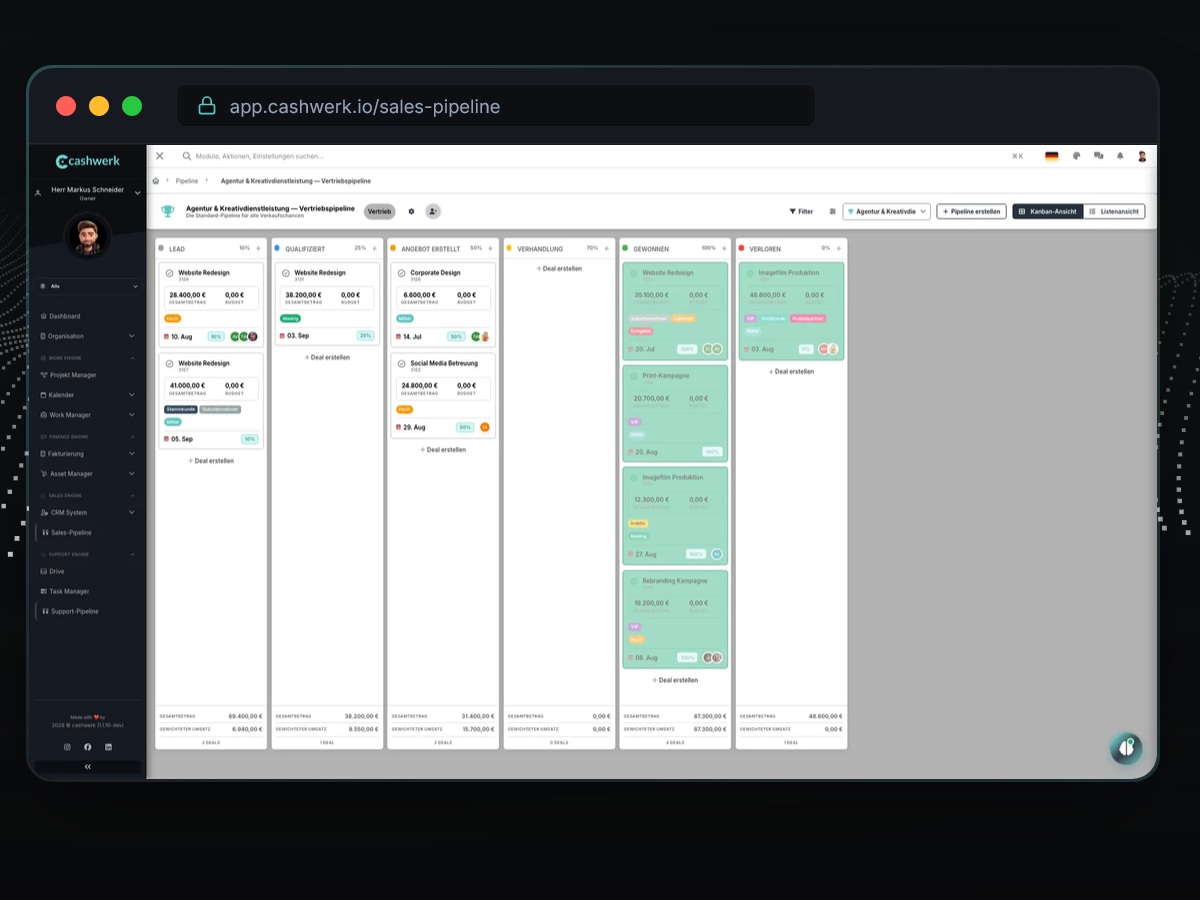Image resolution: width=1200 pixels, height=900 pixels.
Task: Click the close X next to search
Action: click(160, 156)
